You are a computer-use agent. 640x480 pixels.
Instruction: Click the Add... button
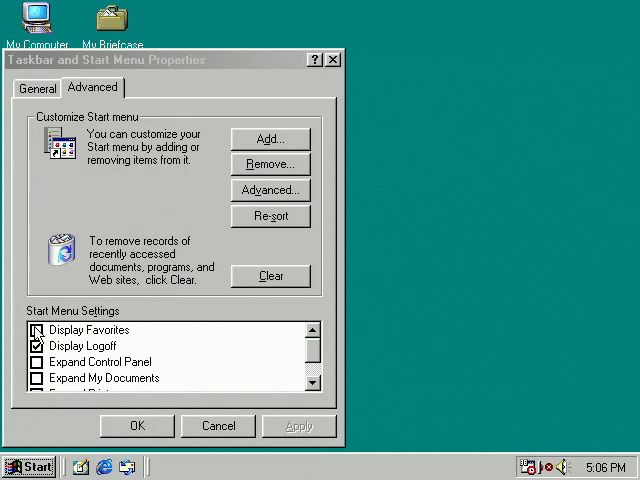point(271,139)
